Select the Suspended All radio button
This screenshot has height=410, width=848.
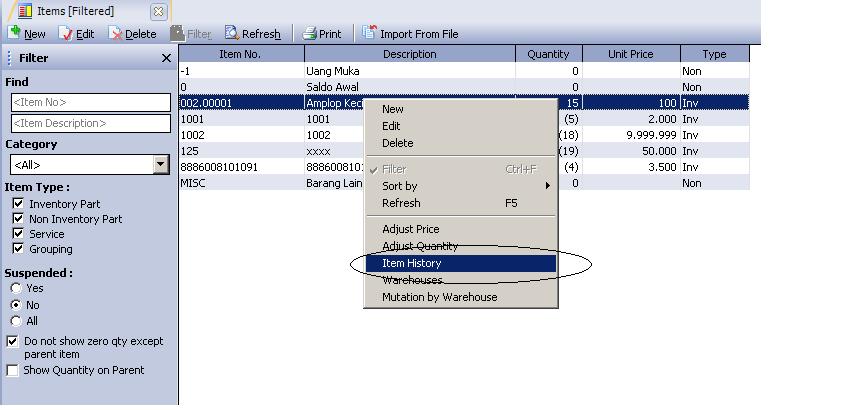[16, 321]
